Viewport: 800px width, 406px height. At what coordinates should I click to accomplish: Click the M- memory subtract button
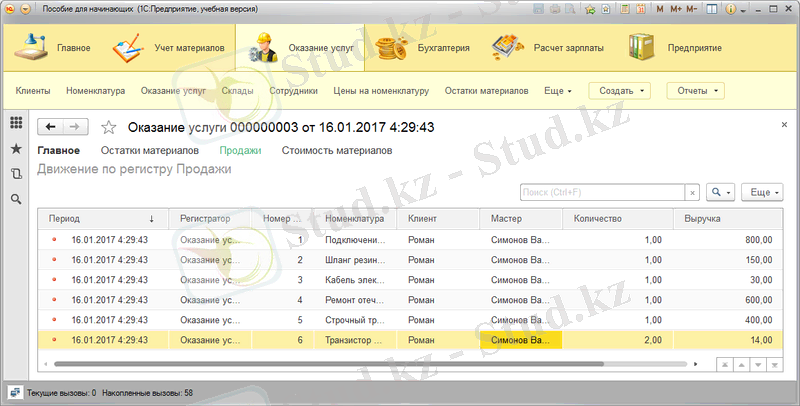692,9
